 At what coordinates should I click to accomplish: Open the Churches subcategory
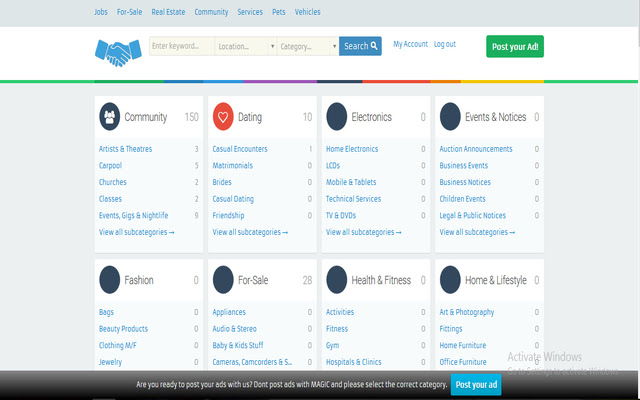(113, 182)
